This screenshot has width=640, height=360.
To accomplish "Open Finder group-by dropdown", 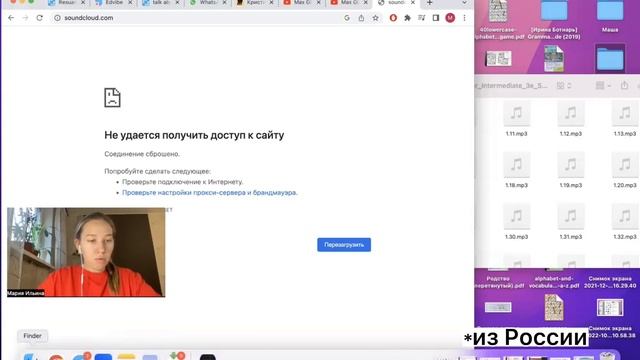I will coord(603,86).
